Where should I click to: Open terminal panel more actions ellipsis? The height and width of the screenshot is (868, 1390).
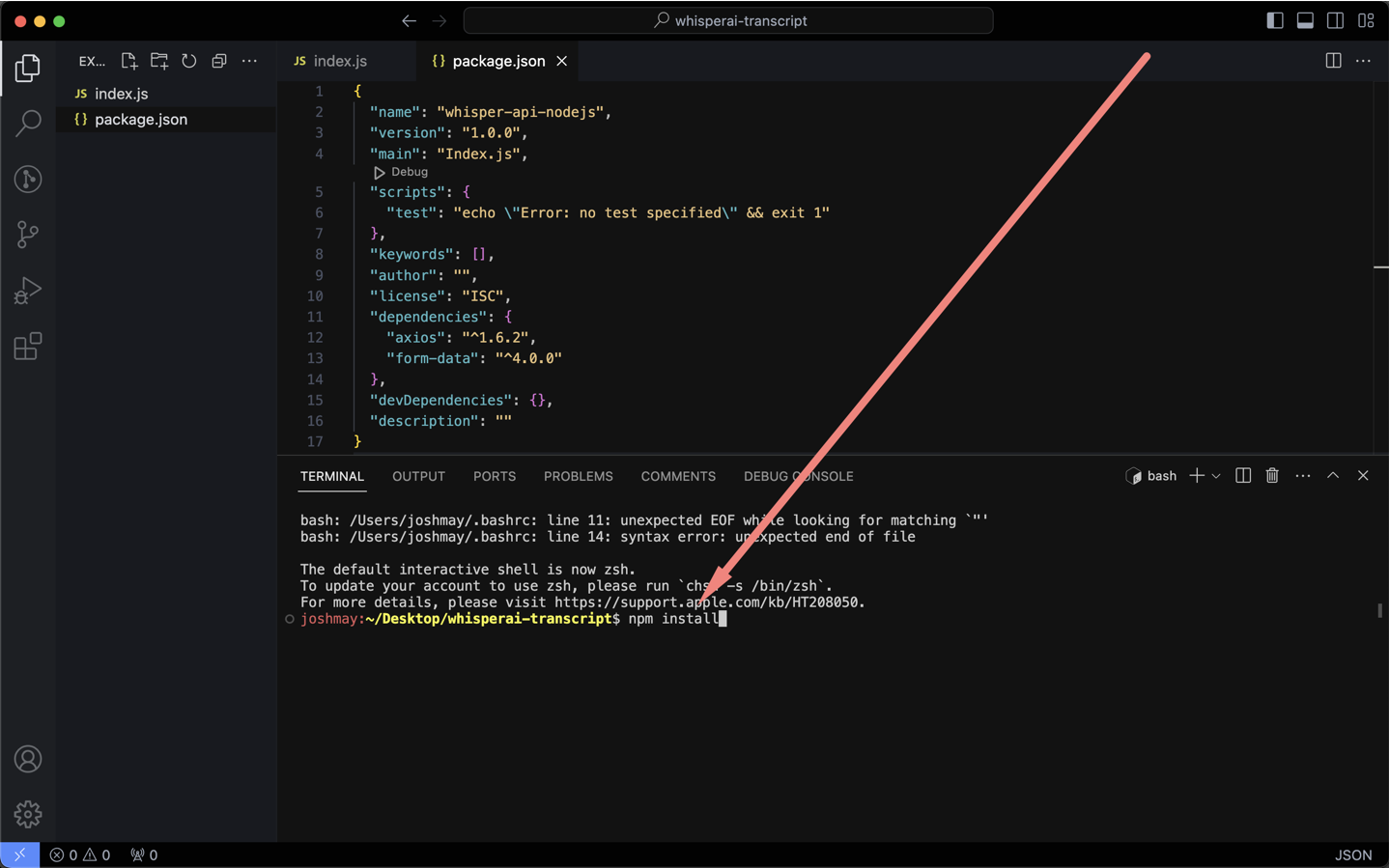[x=1303, y=476]
